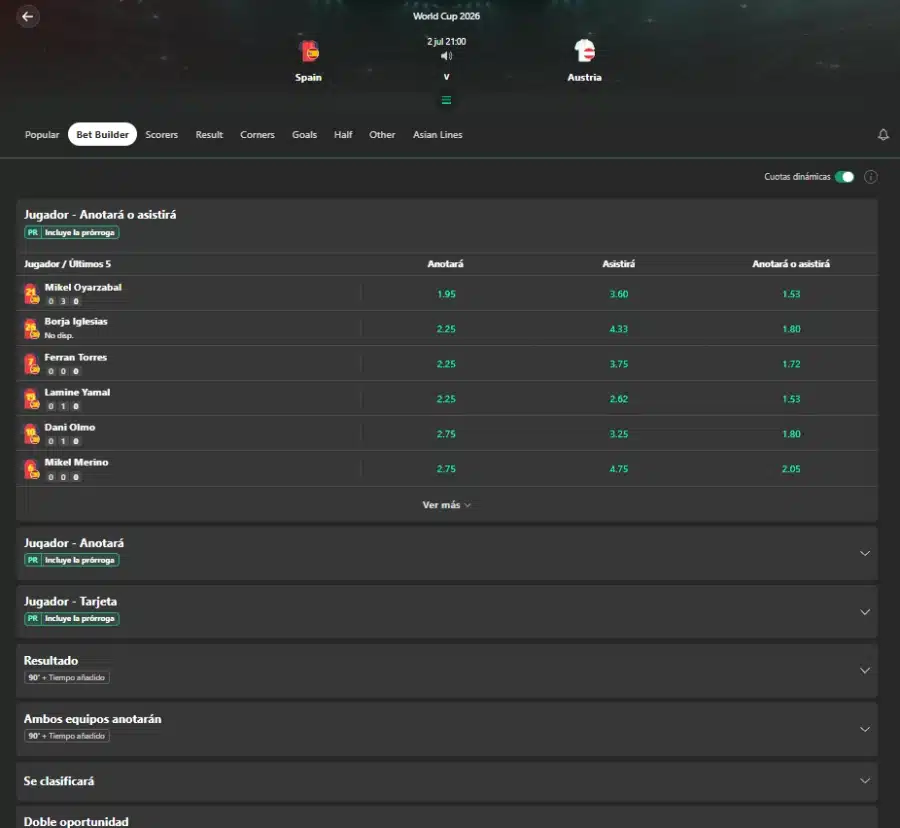Viewport: 900px width, 828px height.
Task: Click the Lamine Yamal player name
Action: [x=77, y=392]
